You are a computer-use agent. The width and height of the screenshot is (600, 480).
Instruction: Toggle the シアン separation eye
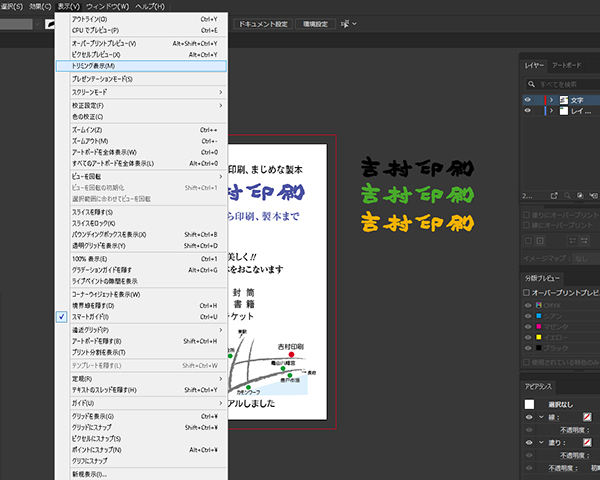[x=528, y=316]
